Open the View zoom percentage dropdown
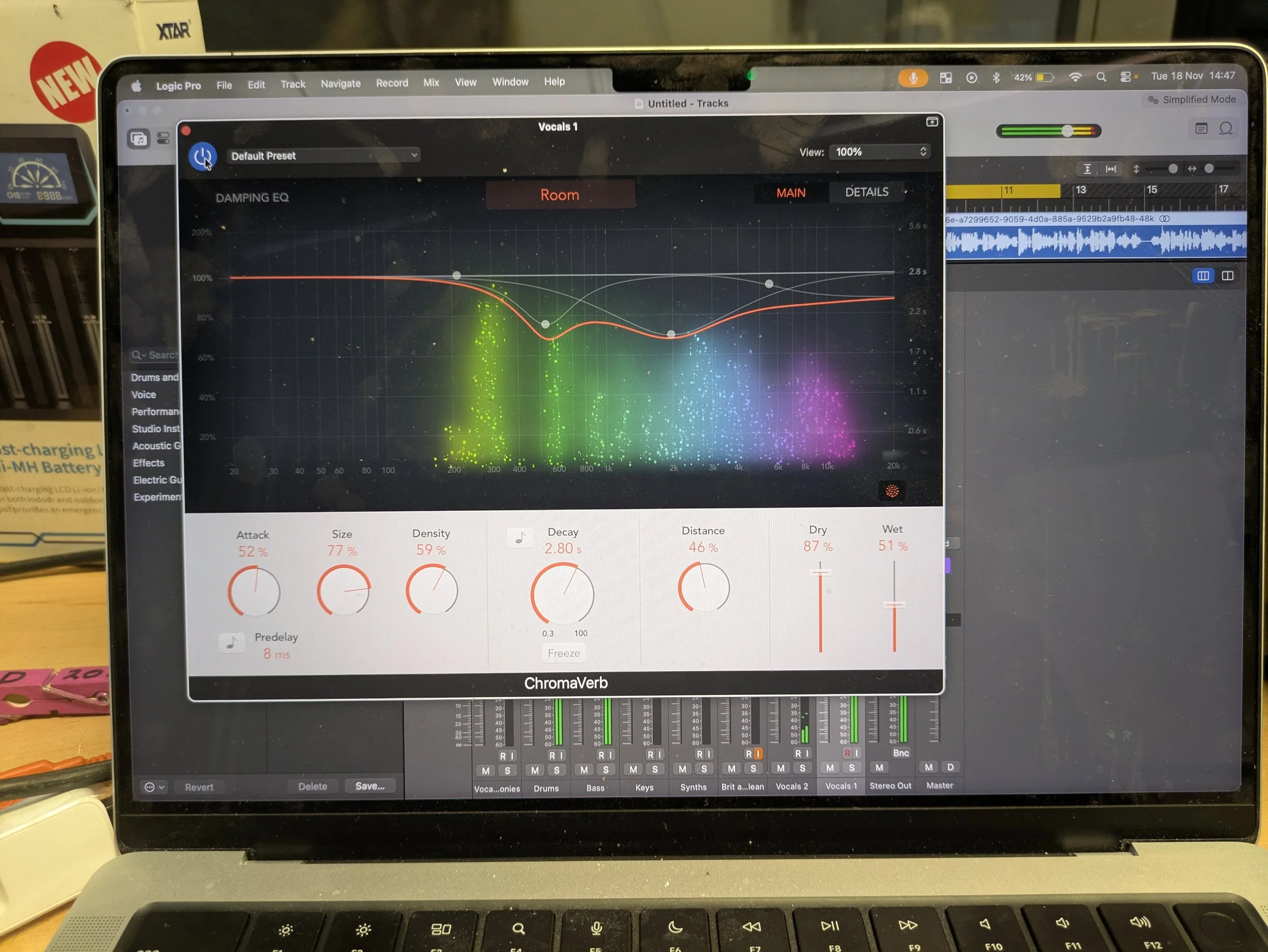The width and height of the screenshot is (1268, 952). coord(880,152)
